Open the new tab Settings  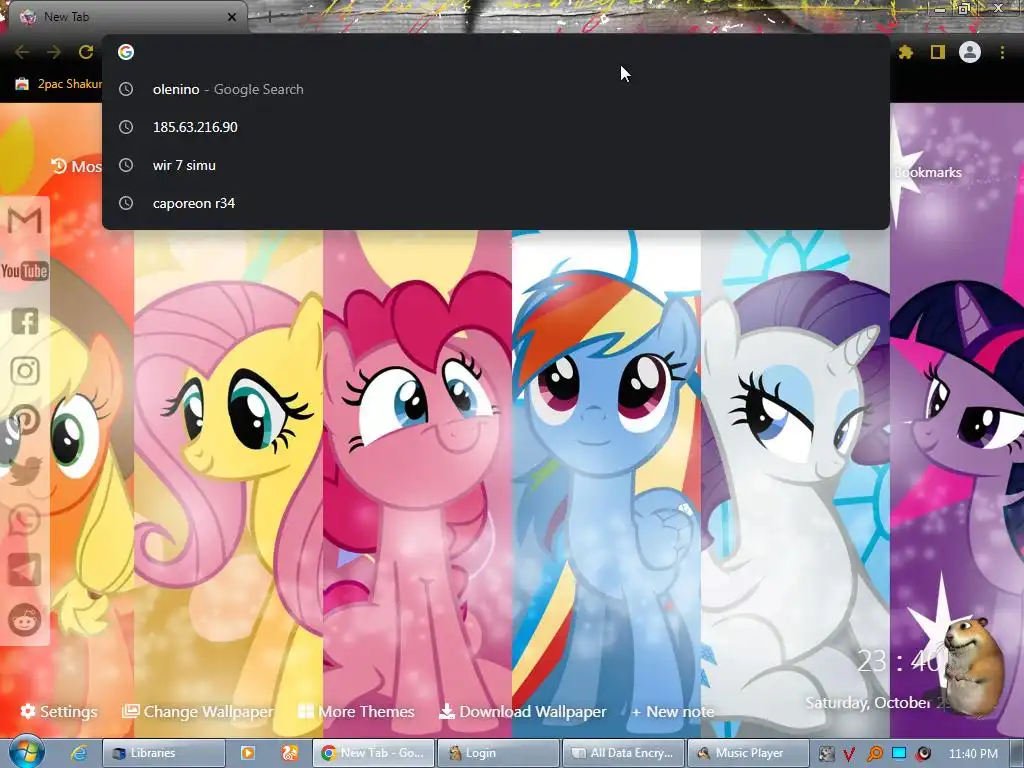pyautogui.click(x=59, y=711)
